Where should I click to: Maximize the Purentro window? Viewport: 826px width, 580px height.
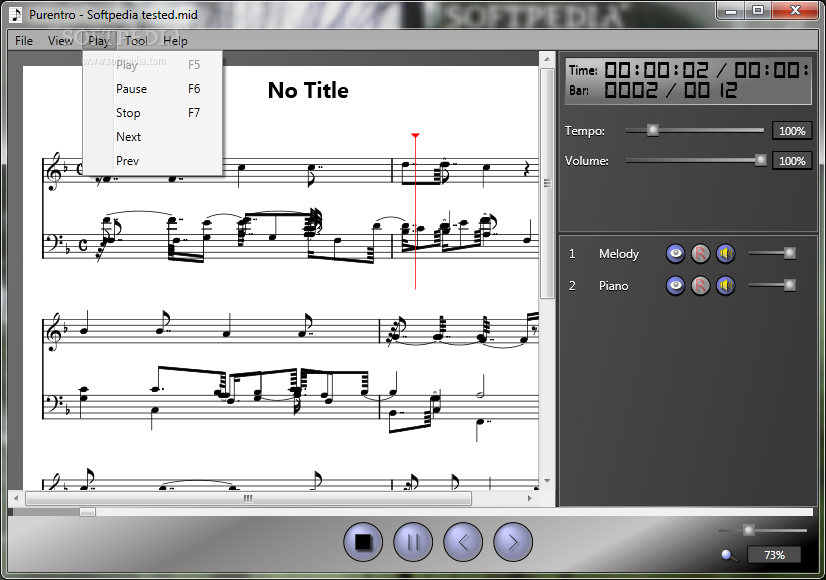click(x=758, y=10)
